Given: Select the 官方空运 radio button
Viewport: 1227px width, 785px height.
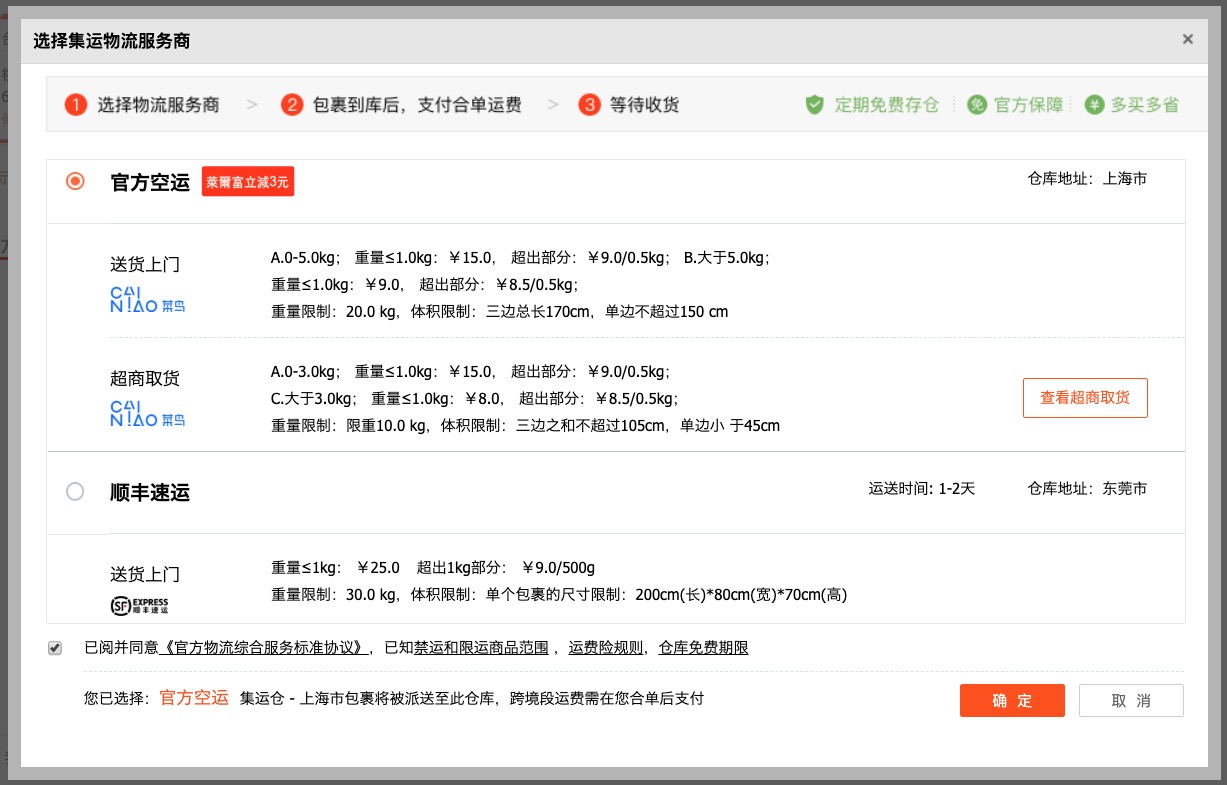Looking at the screenshot, I should [75, 182].
